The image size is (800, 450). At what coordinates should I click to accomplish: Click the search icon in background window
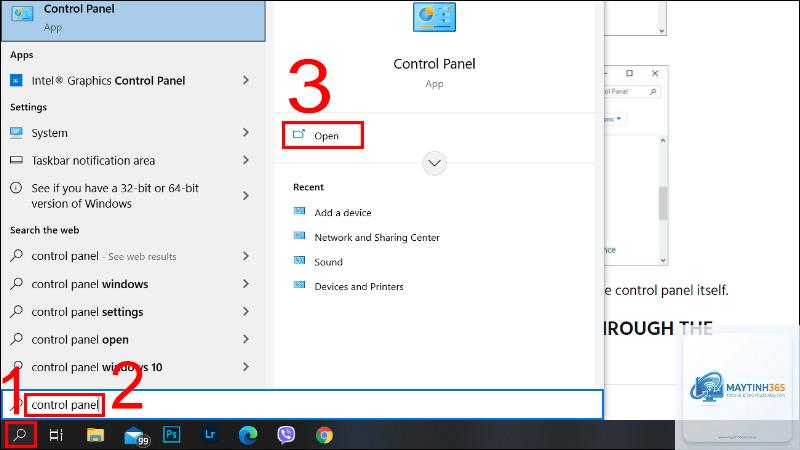pos(653,92)
